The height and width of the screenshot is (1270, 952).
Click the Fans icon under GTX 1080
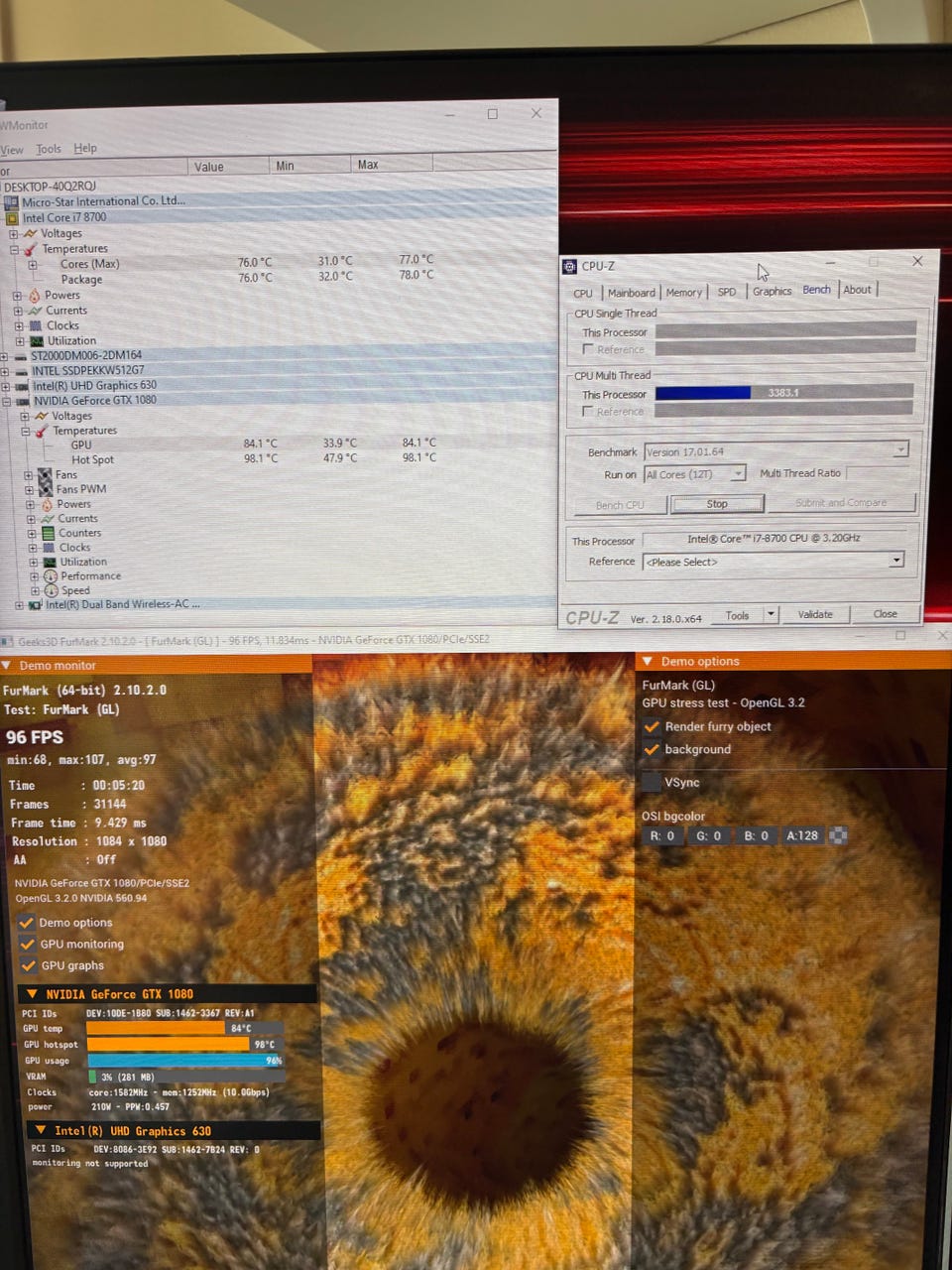point(45,475)
